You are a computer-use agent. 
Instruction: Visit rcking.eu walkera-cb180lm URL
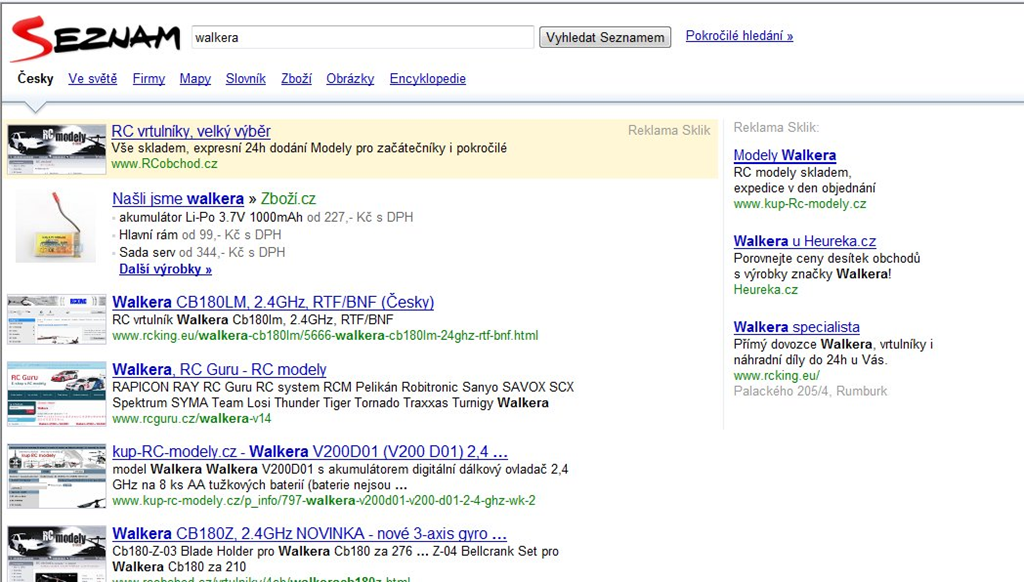click(x=325, y=336)
